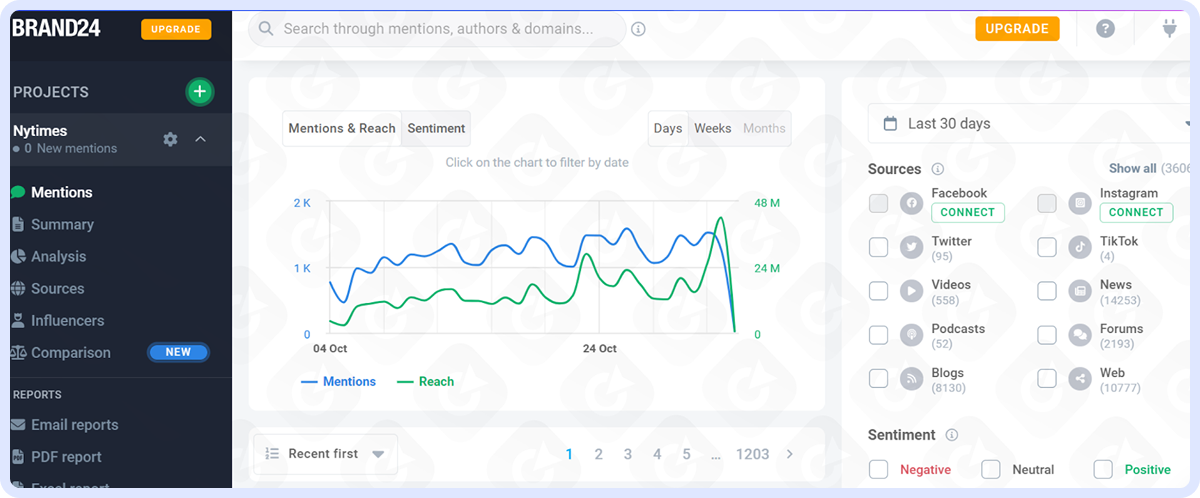Screen dimensions: 1200x498
Task: Tick the Negative sentiment checkbox
Action: tap(878, 469)
